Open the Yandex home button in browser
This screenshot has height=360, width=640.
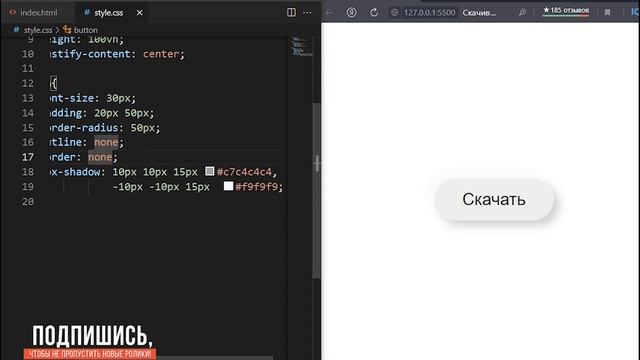point(351,13)
